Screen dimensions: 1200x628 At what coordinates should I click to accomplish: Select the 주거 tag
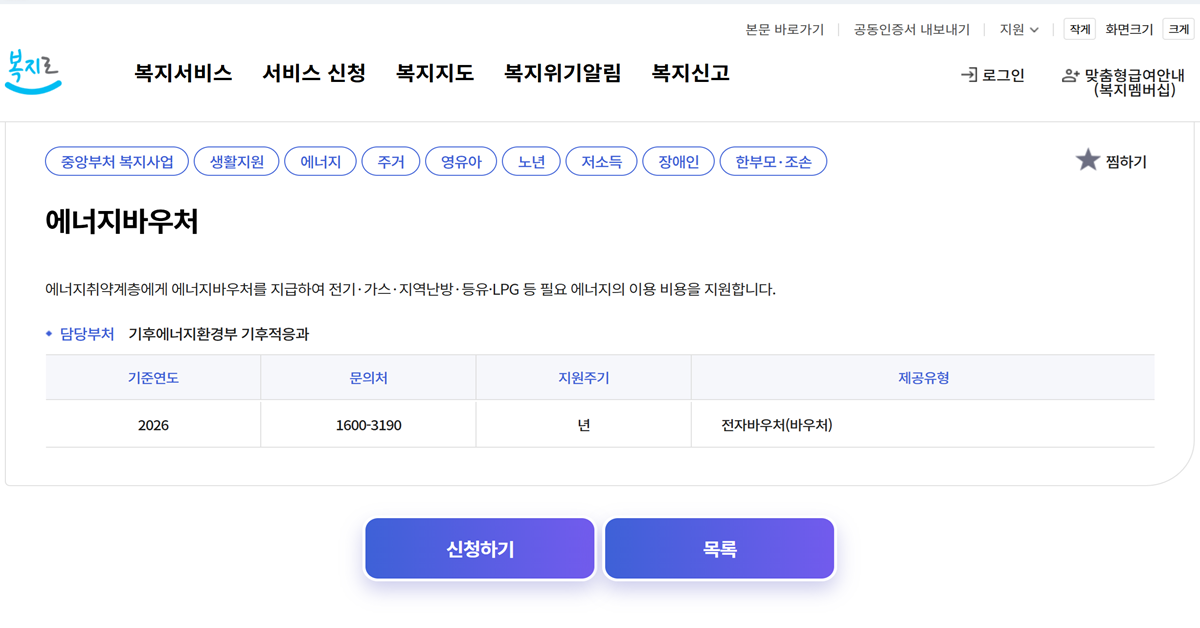tap(391, 161)
